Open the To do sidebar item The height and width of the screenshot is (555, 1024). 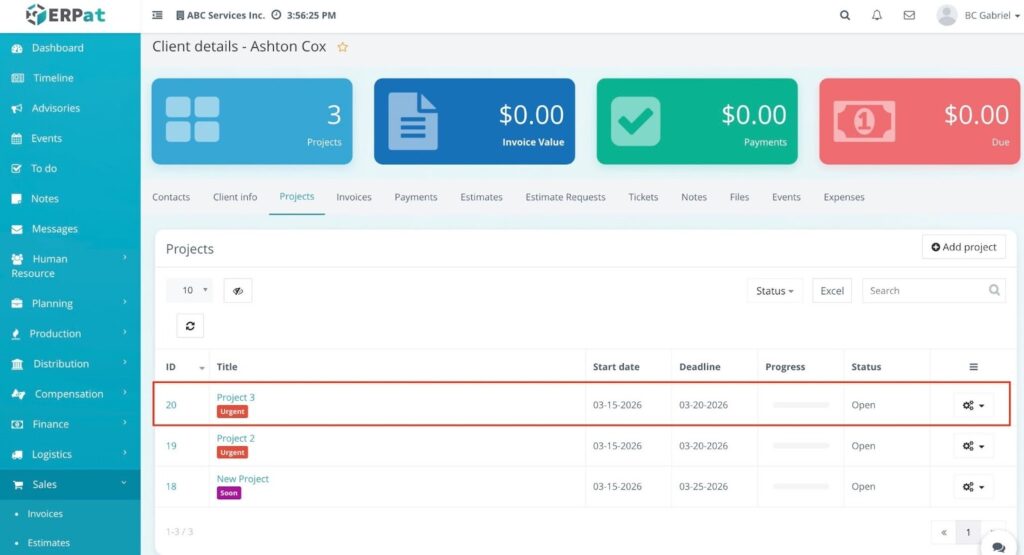pyautogui.click(x=44, y=169)
